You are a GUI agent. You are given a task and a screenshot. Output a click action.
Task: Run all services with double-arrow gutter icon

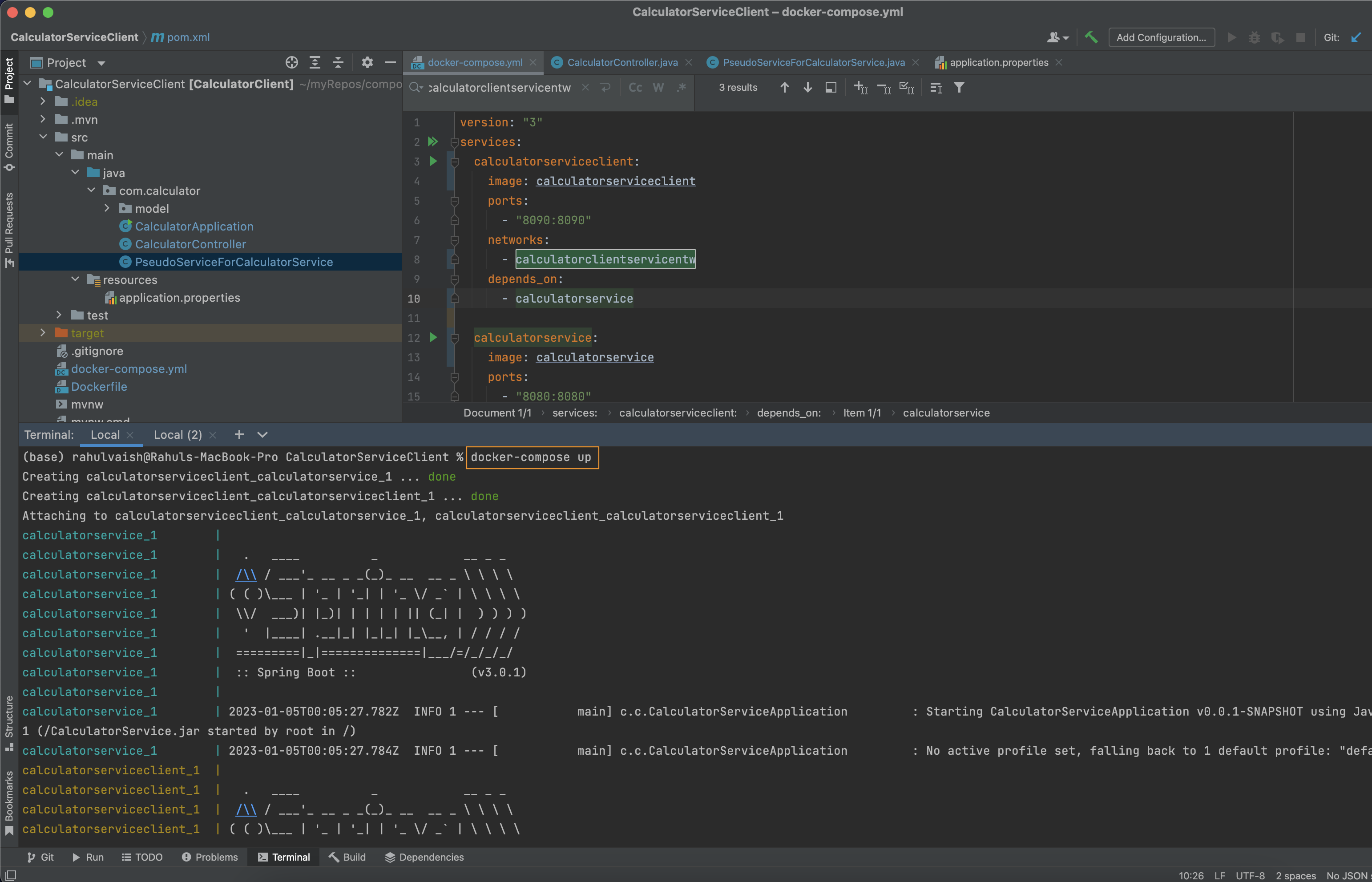[x=433, y=142]
